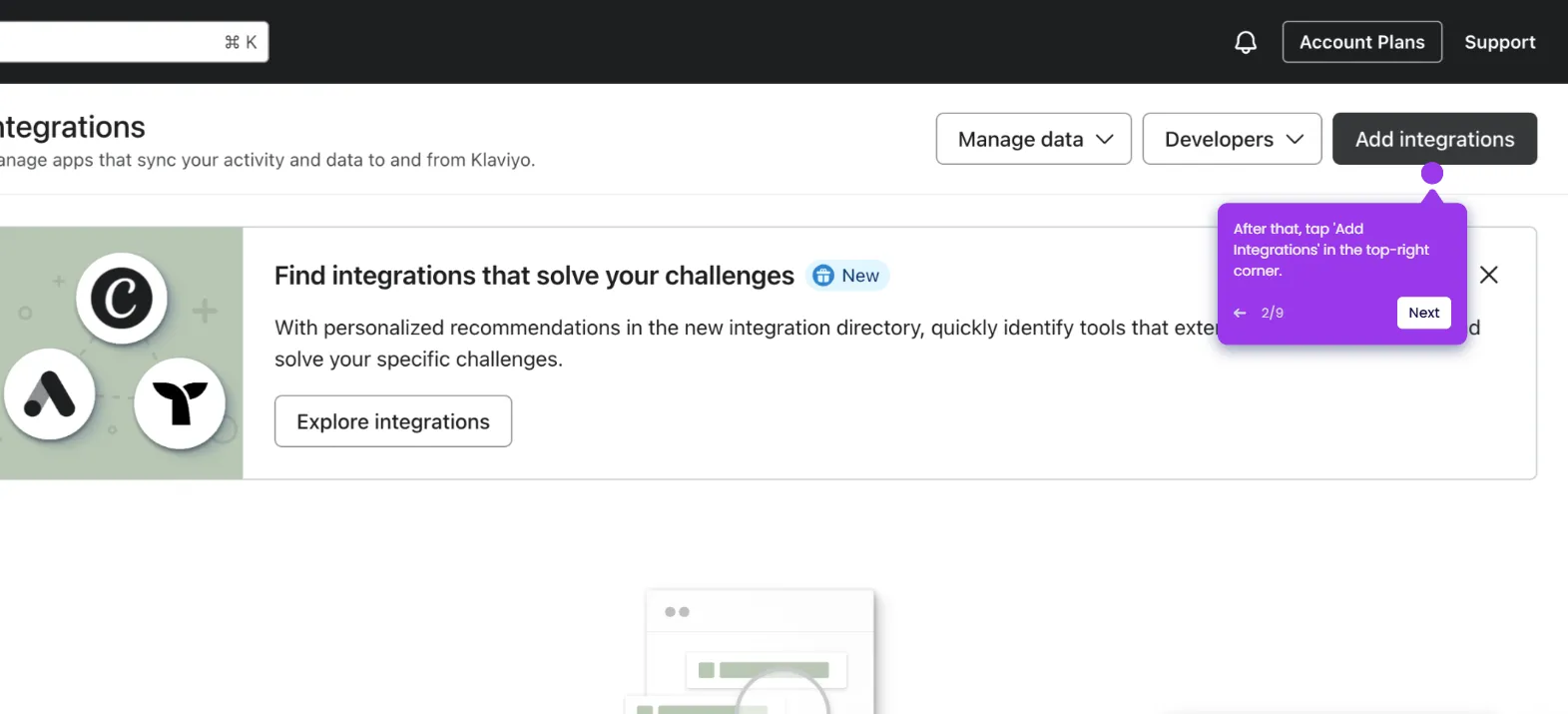Go back with the tooltip arrow

pos(1240,313)
